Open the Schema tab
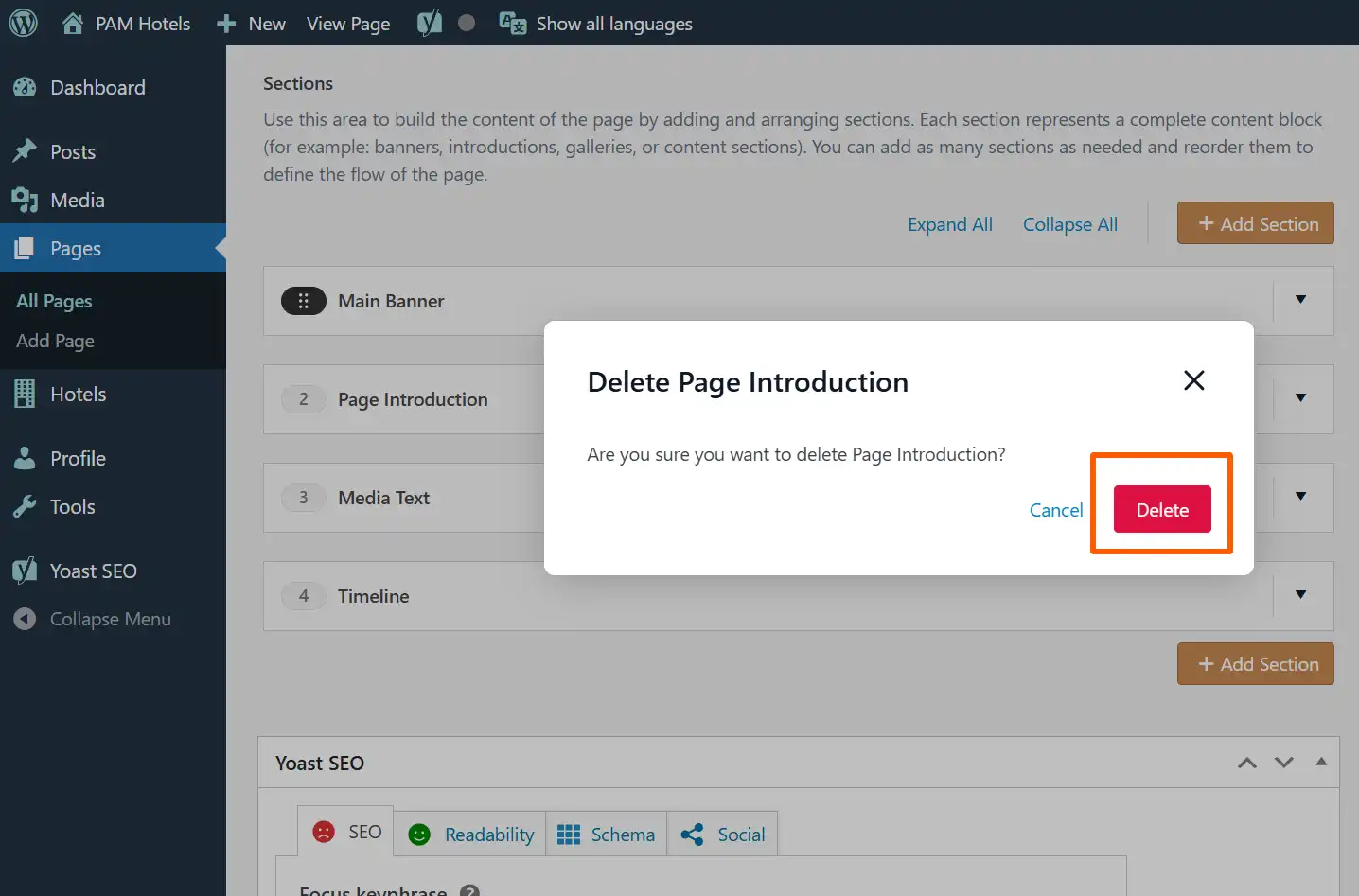1359x896 pixels. point(606,835)
